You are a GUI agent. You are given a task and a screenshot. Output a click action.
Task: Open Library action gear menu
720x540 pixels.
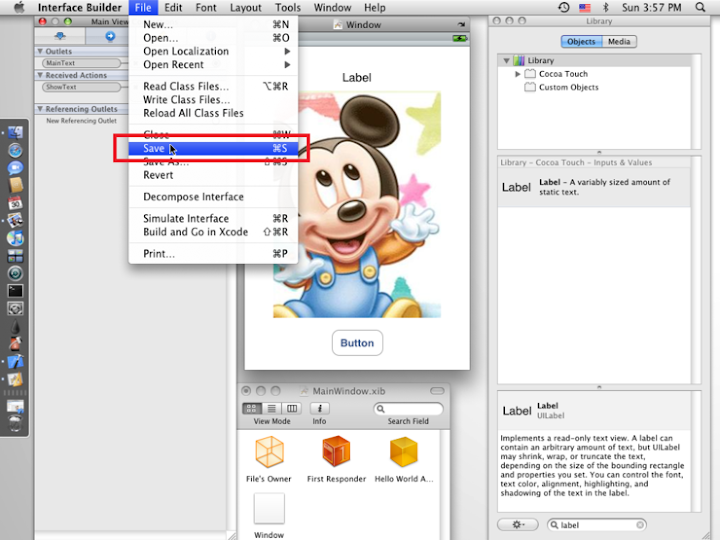point(518,524)
